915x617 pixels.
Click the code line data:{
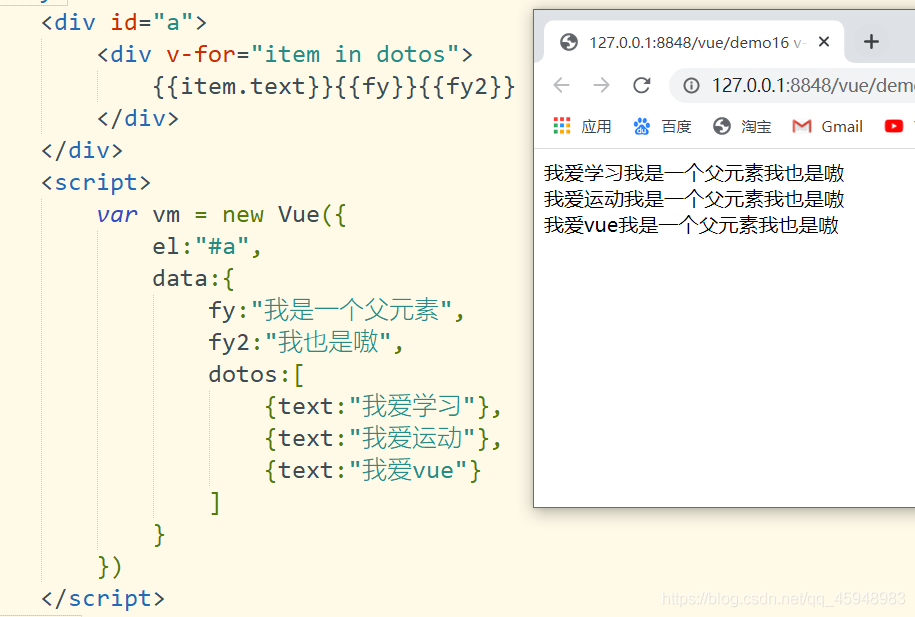click(x=193, y=278)
